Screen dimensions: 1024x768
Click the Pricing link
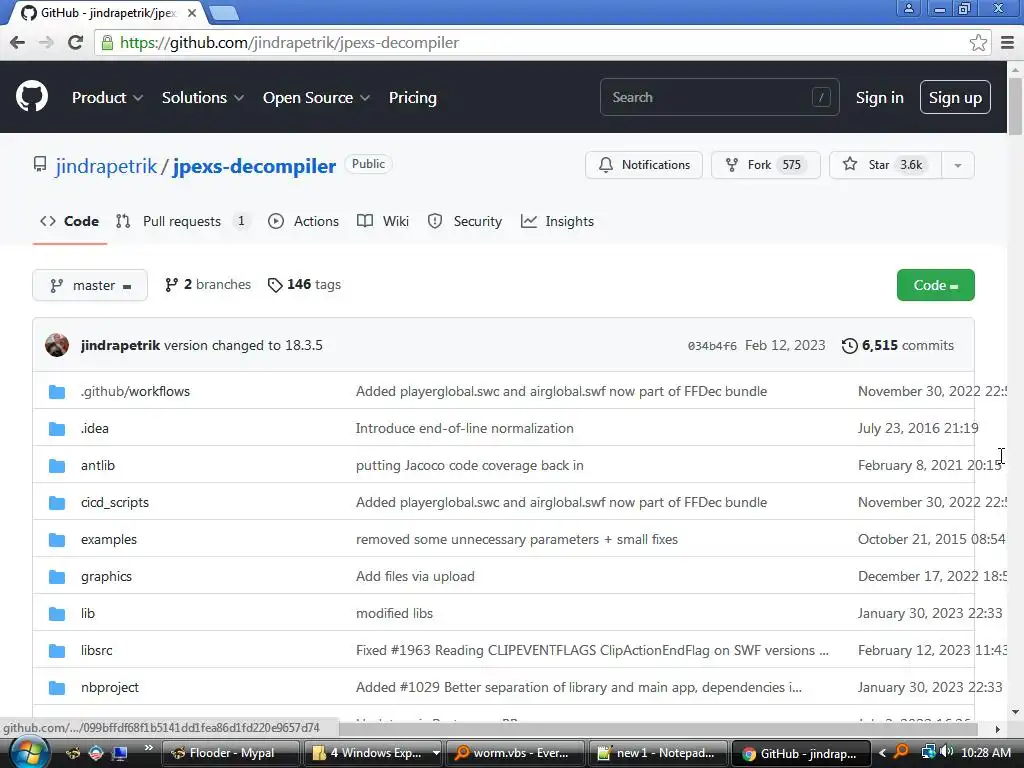(413, 97)
